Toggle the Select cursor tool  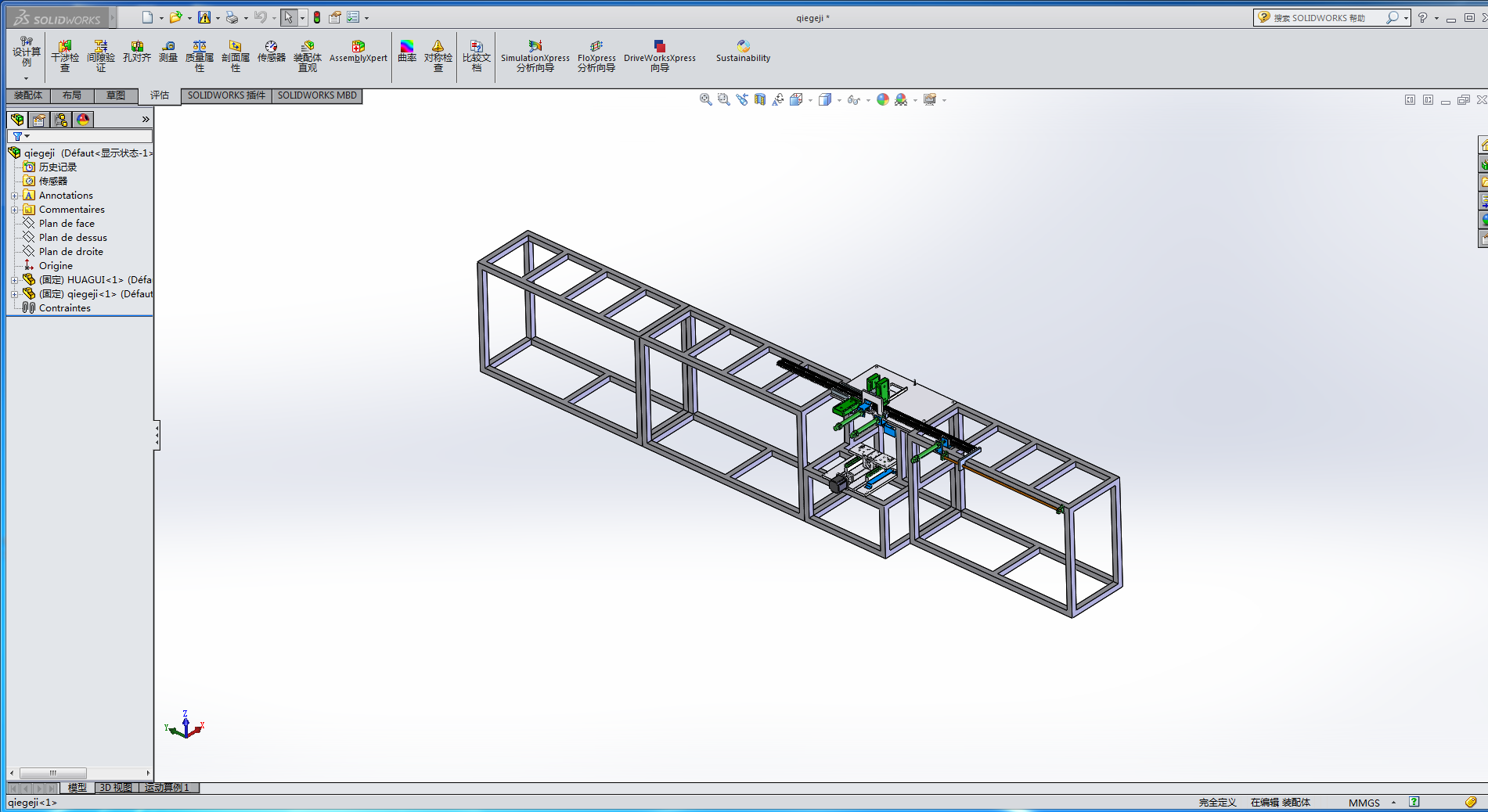pyautogui.click(x=289, y=17)
